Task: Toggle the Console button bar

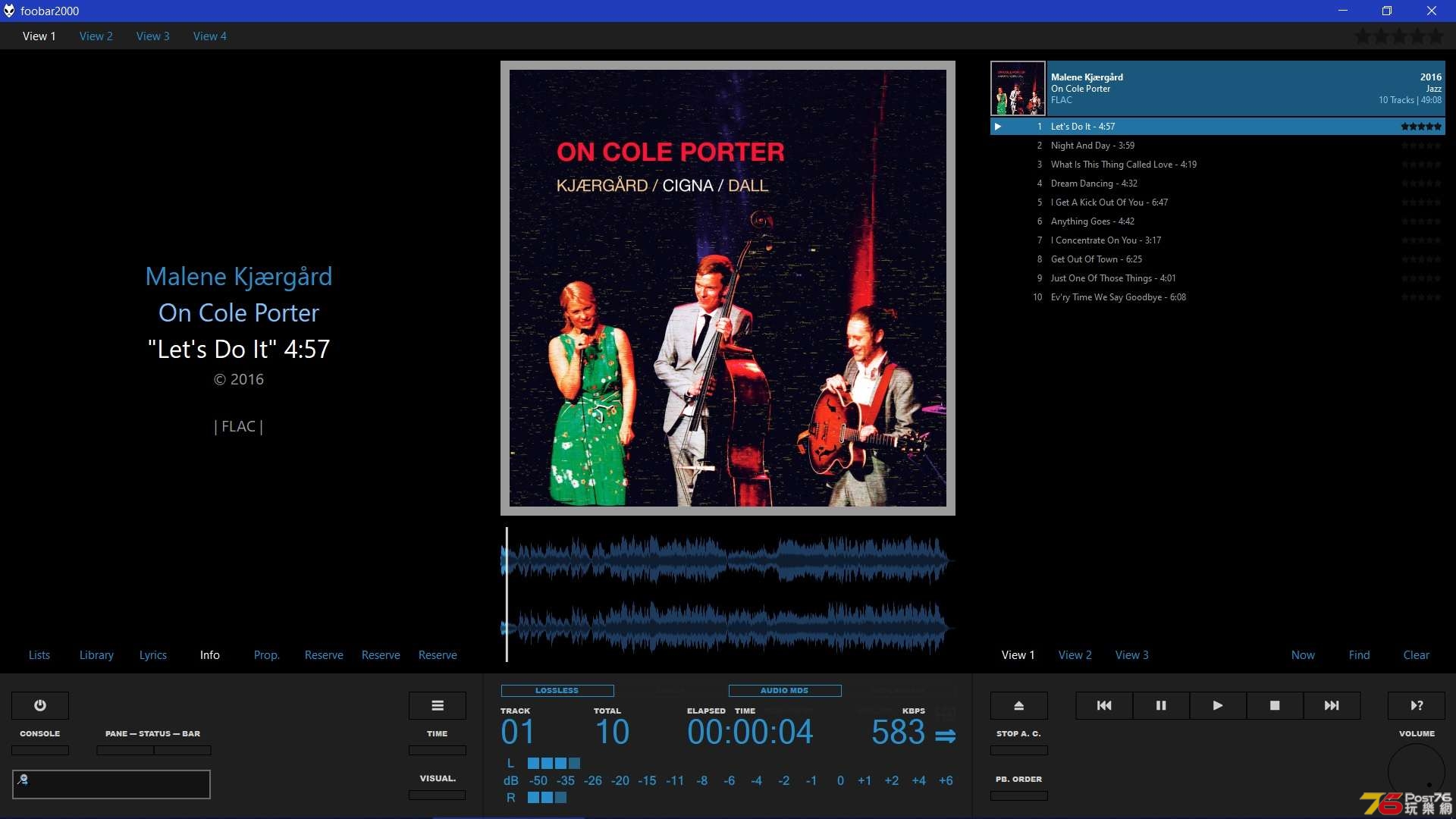Action: [x=40, y=750]
